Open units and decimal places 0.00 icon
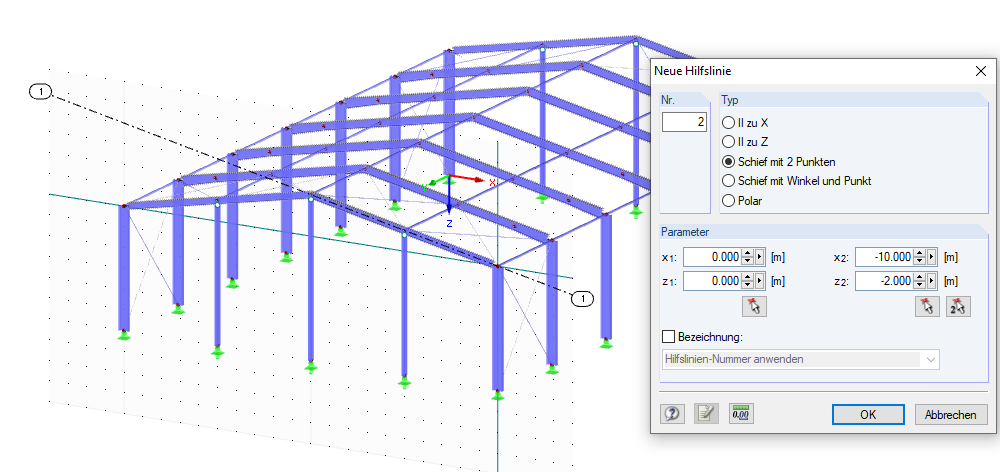The height and width of the screenshot is (472, 1000). pos(741,414)
